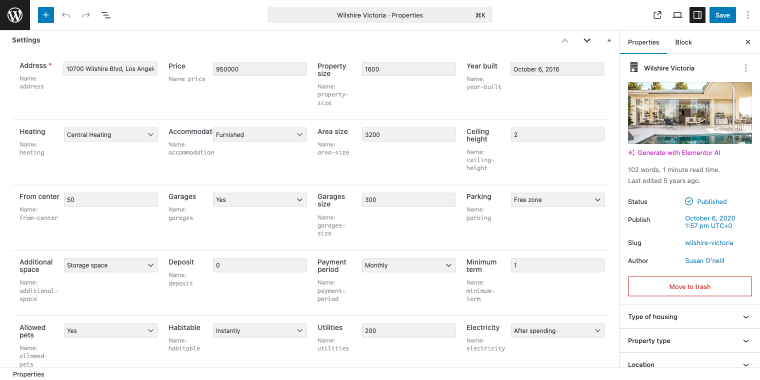
Task: Close the settings sidebar panel
Action: [x=748, y=42]
